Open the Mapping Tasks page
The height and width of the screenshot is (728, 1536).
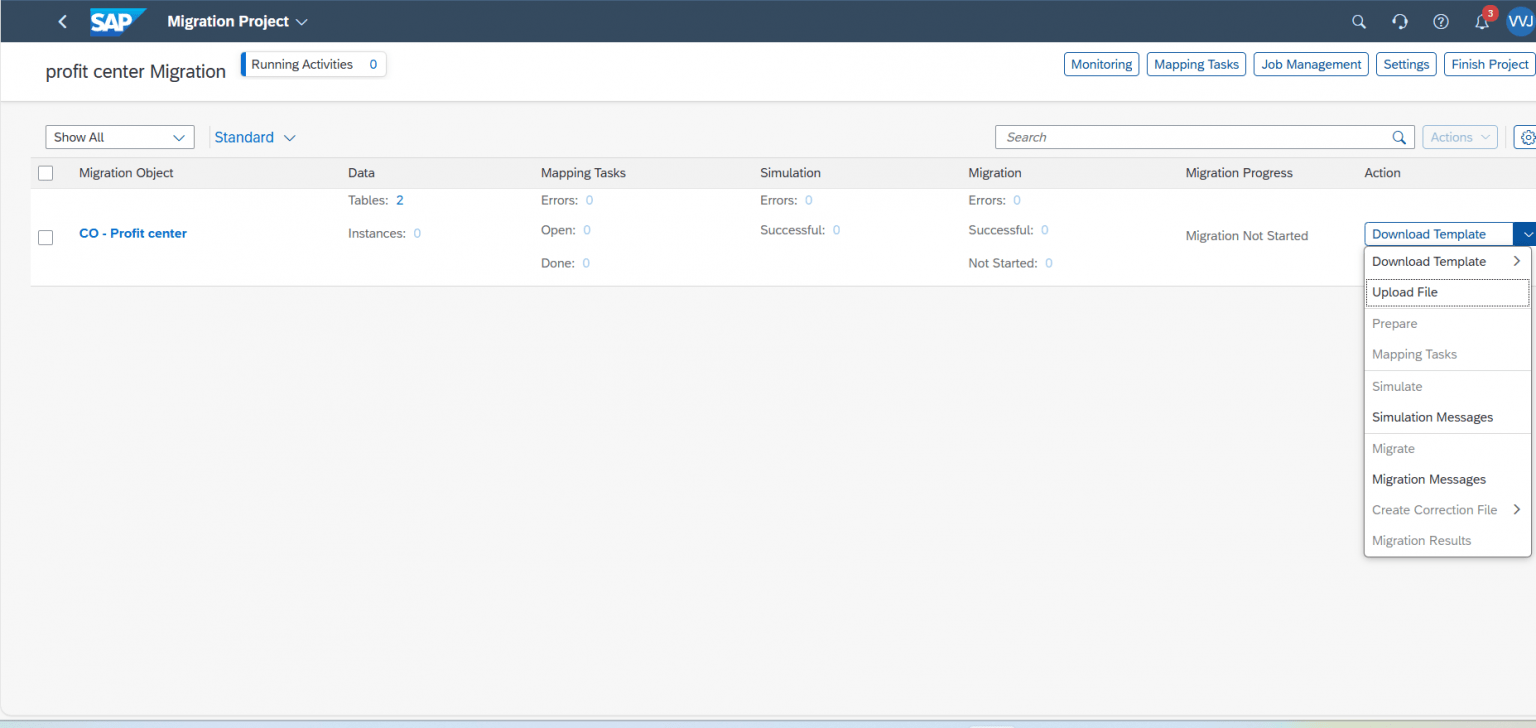[1196, 63]
